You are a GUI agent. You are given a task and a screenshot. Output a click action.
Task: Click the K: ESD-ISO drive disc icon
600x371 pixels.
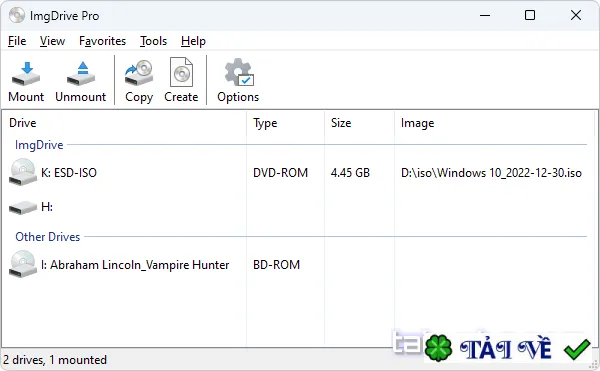(x=23, y=172)
